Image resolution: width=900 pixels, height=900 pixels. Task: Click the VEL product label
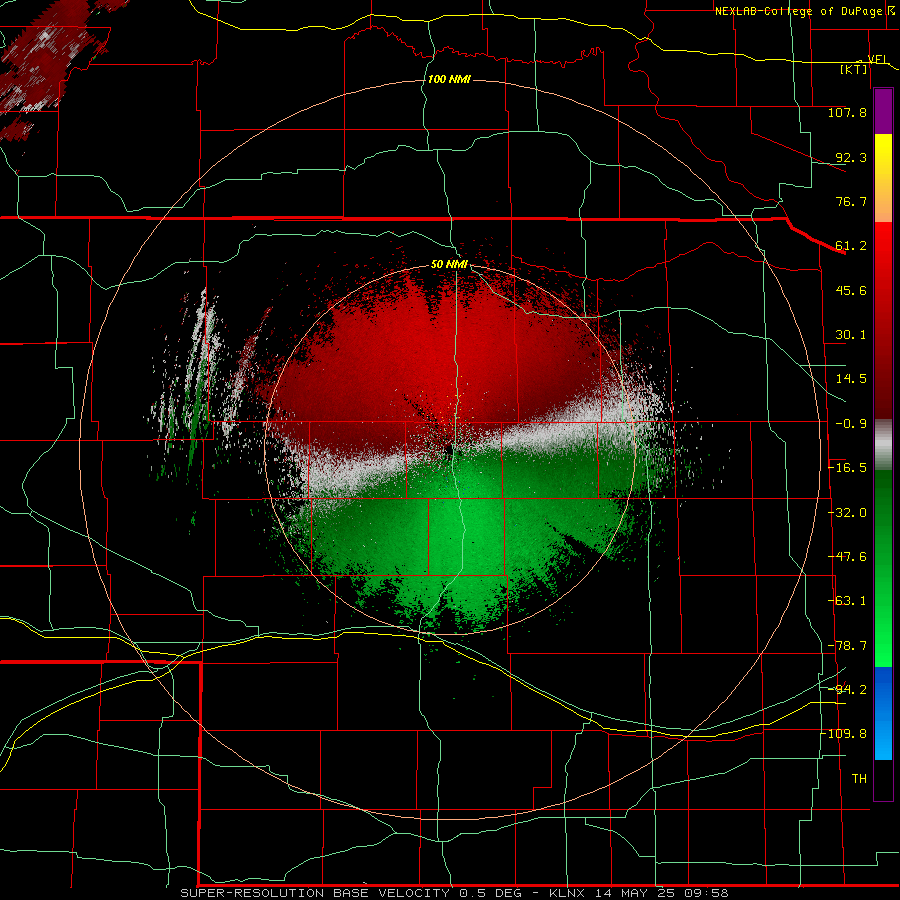point(878,59)
